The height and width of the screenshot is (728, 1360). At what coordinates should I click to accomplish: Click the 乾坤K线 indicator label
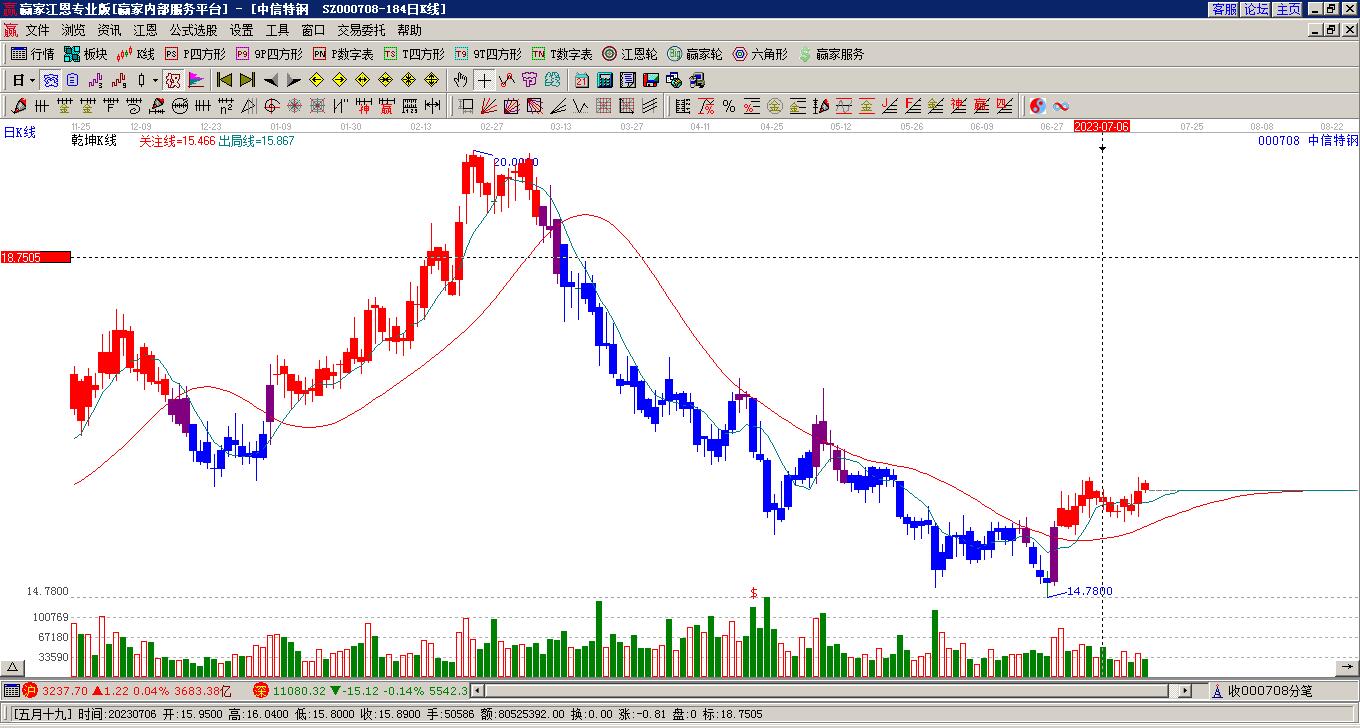coord(94,141)
